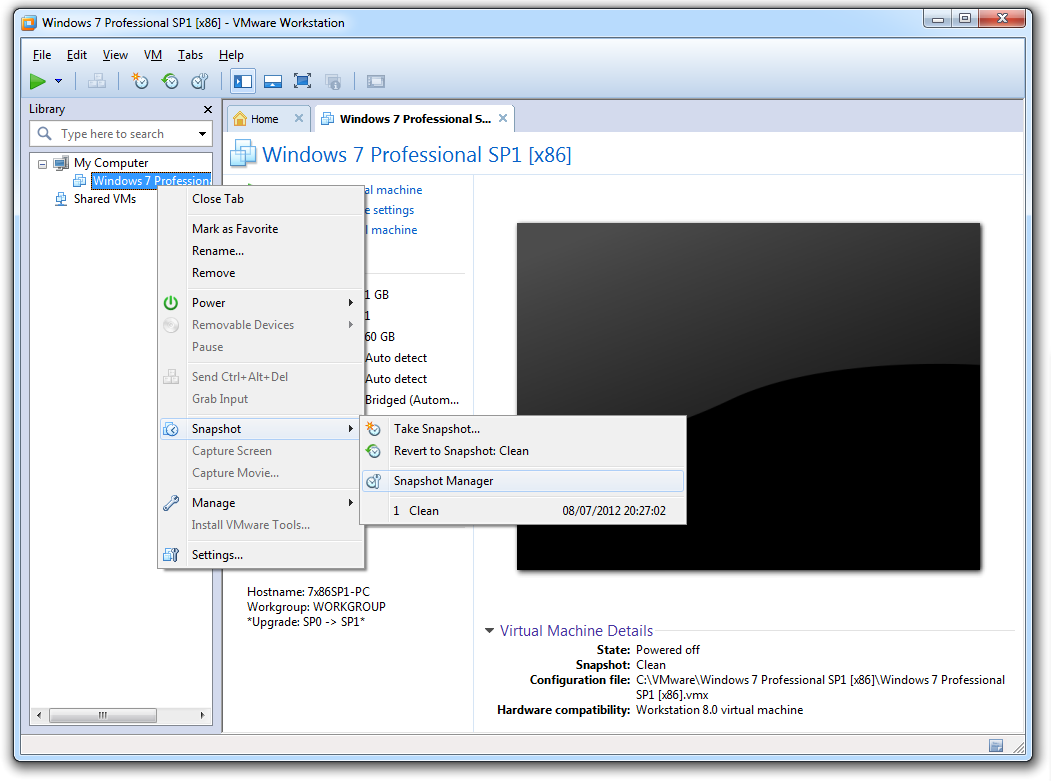Toggle the thumbnail bar toolbar button
This screenshot has width=1051, height=781.
(x=272, y=81)
